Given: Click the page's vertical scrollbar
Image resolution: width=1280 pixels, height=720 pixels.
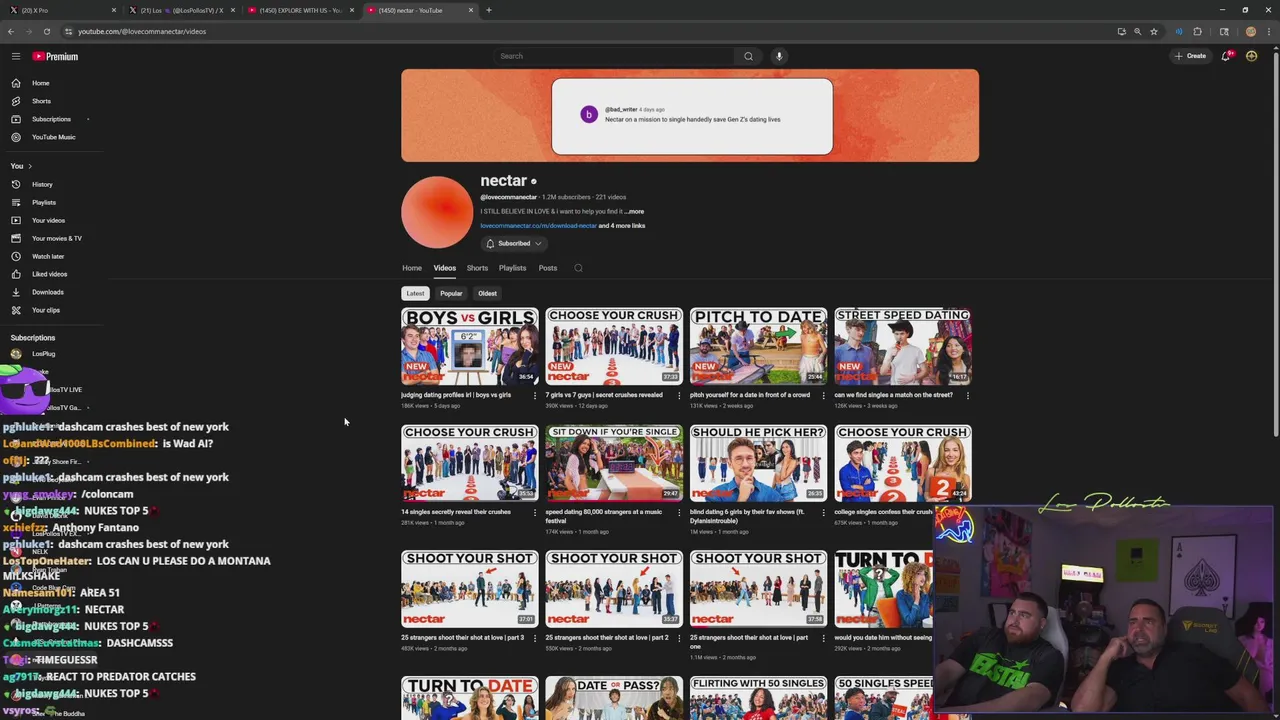Looking at the screenshot, I should coord(1276,245).
